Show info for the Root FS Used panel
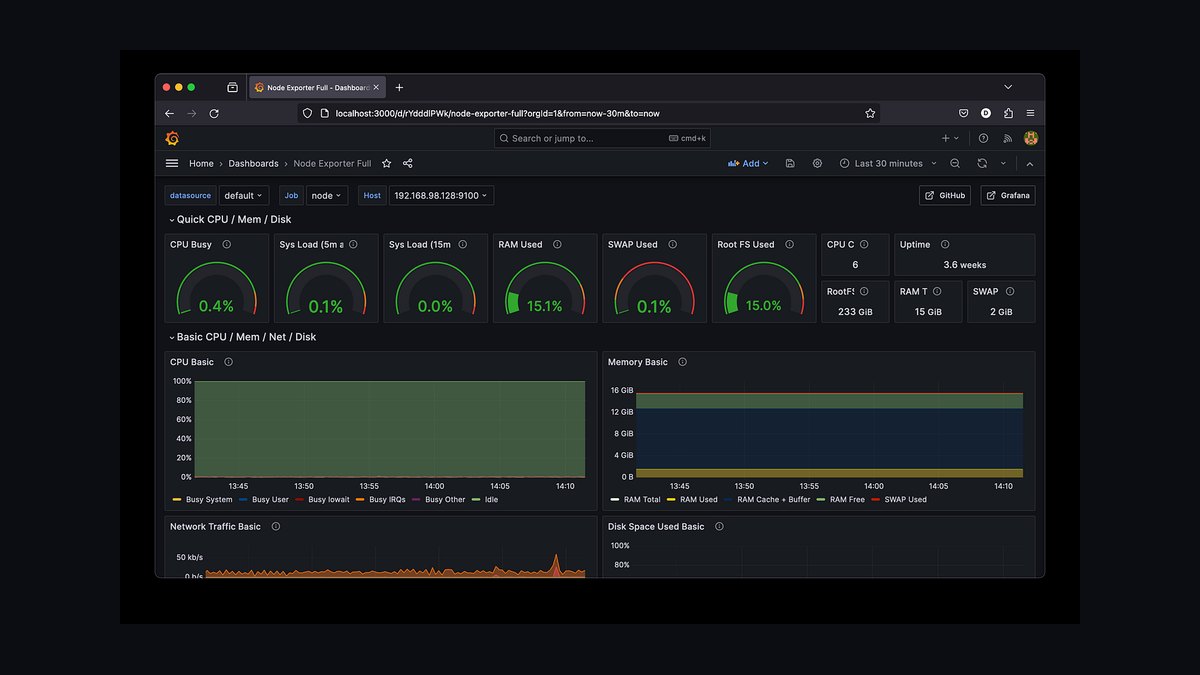Image resolution: width=1200 pixels, height=675 pixels. point(789,244)
